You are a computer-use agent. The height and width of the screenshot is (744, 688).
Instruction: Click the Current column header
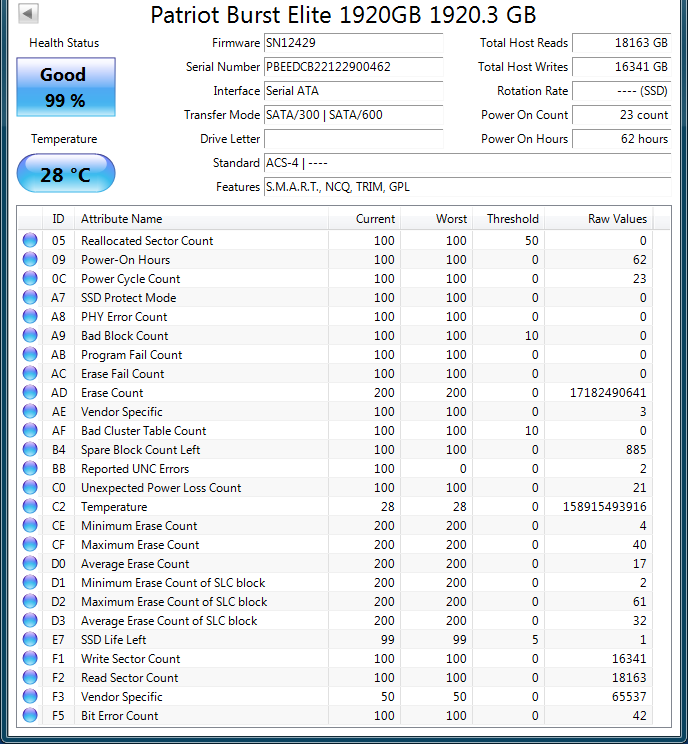[x=364, y=219]
